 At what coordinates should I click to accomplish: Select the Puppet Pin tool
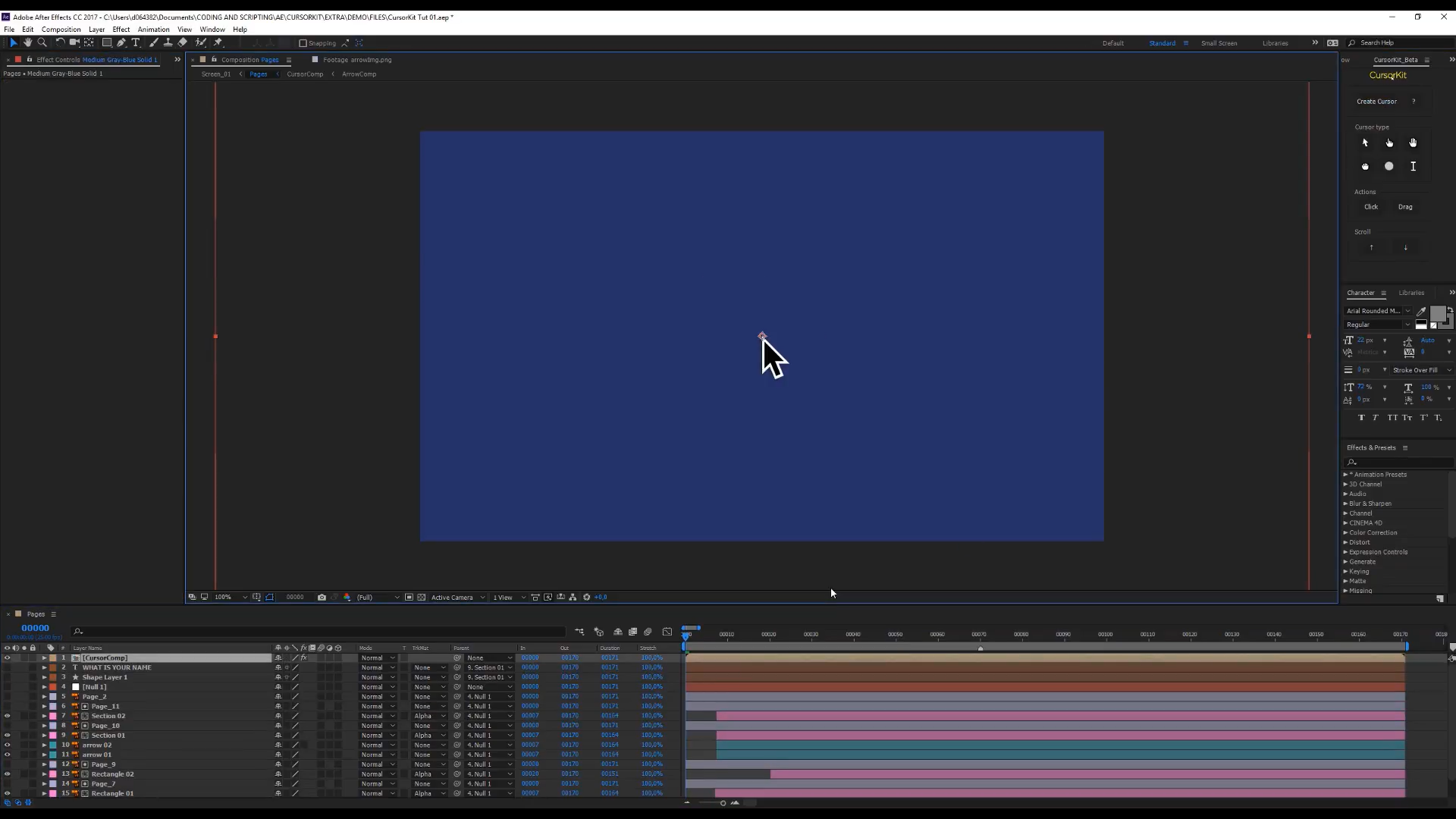[218, 42]
